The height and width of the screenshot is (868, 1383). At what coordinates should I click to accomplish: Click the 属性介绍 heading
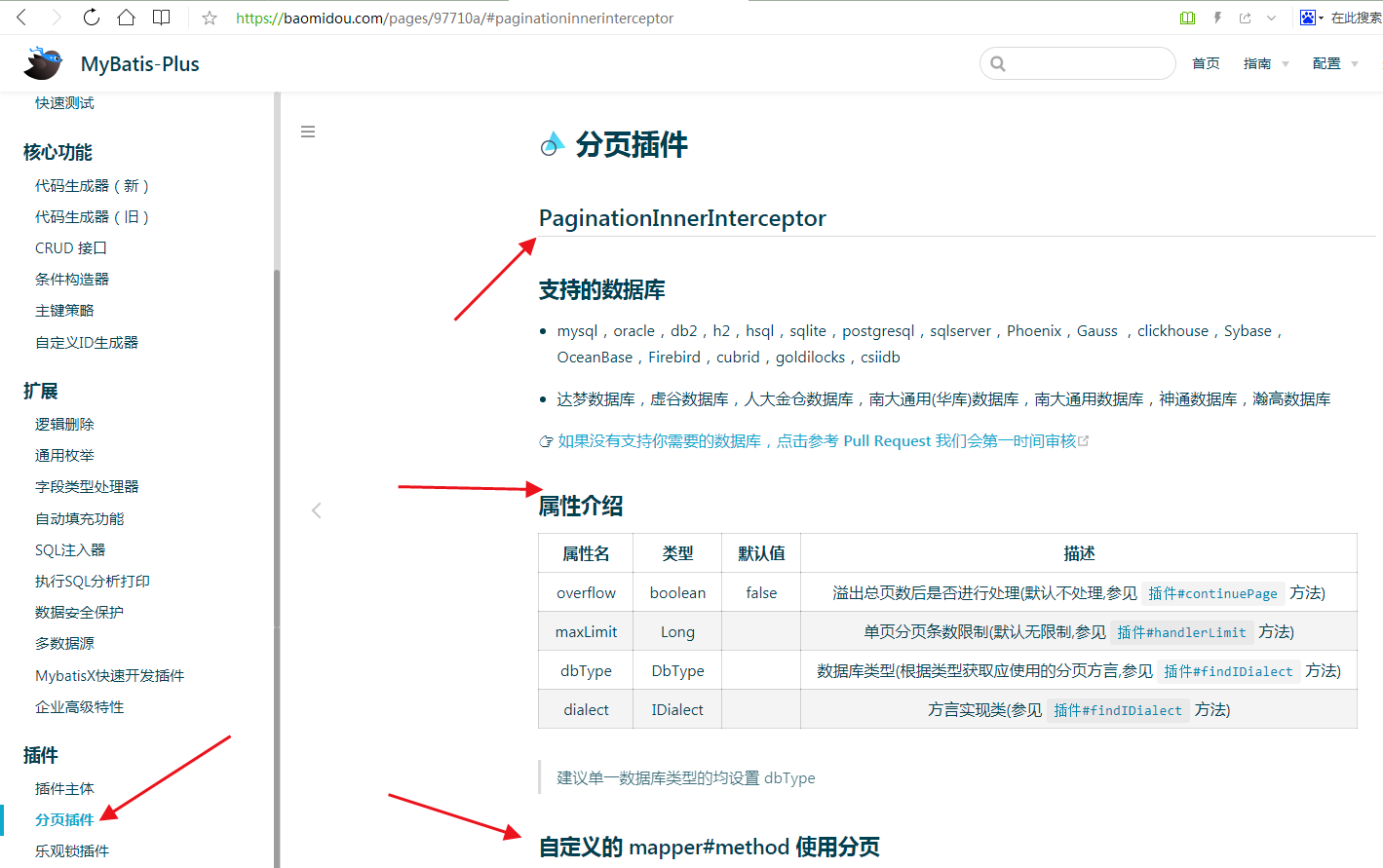(581, 506)
